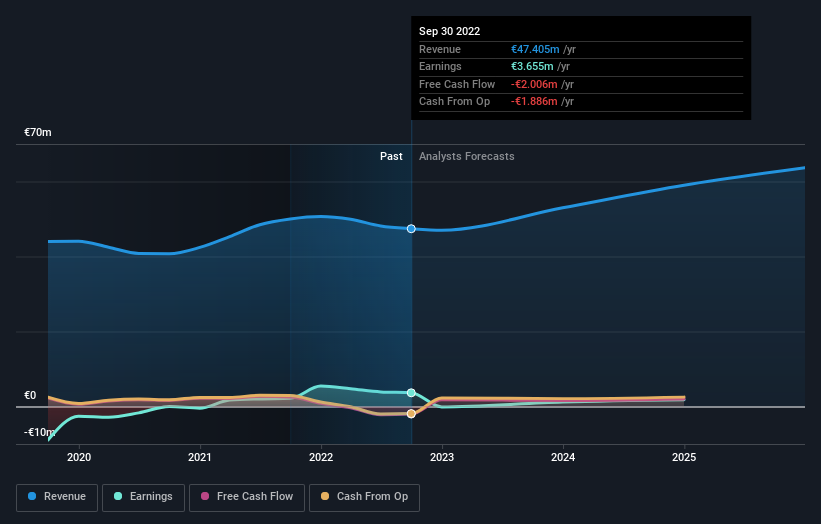Click the 2022 x-axis label
821x524 pixels.
[321, 458]
